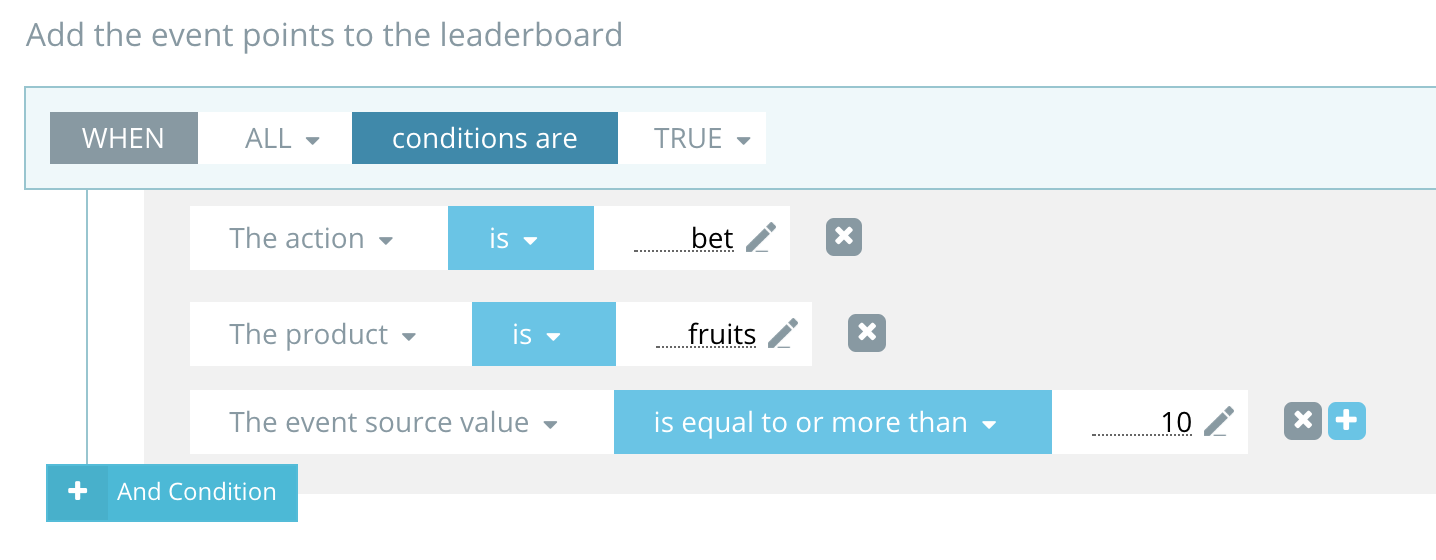This screenshot has height=560, width=1436.
Task: Remove the event source value condition
Action: coord(1302,421)
